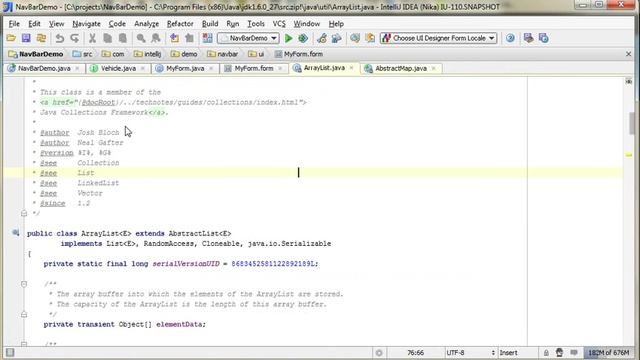Click the Save All disk icon
640x360 pixels.
point(26,38)
